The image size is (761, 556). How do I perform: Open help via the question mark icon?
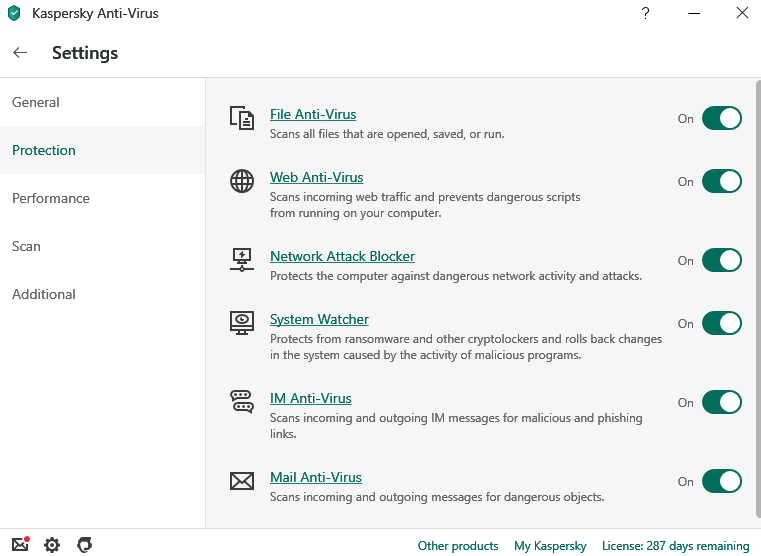tap(645, 13)
